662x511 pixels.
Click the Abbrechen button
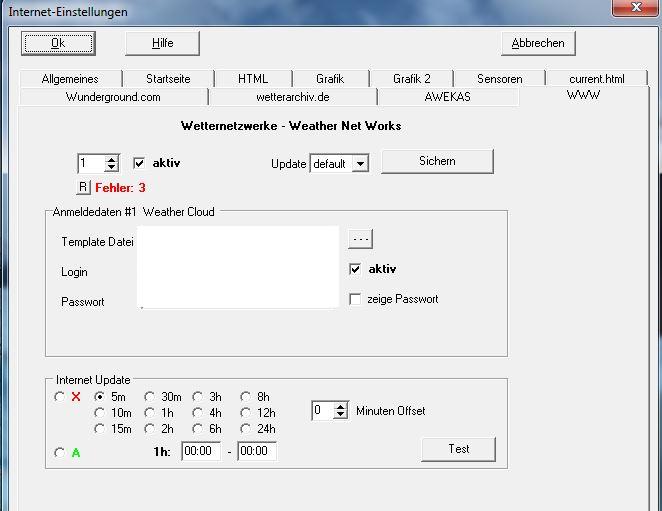pos(538,43)
